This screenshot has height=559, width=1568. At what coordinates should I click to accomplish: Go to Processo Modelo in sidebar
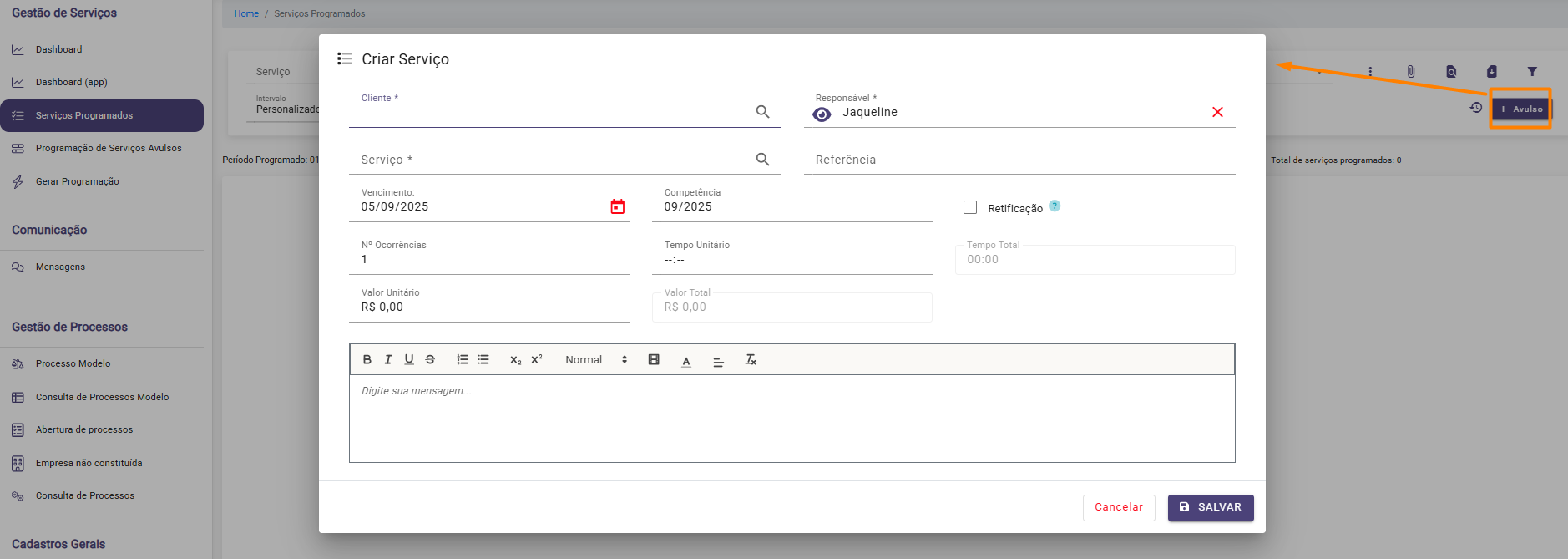[73, 363]
